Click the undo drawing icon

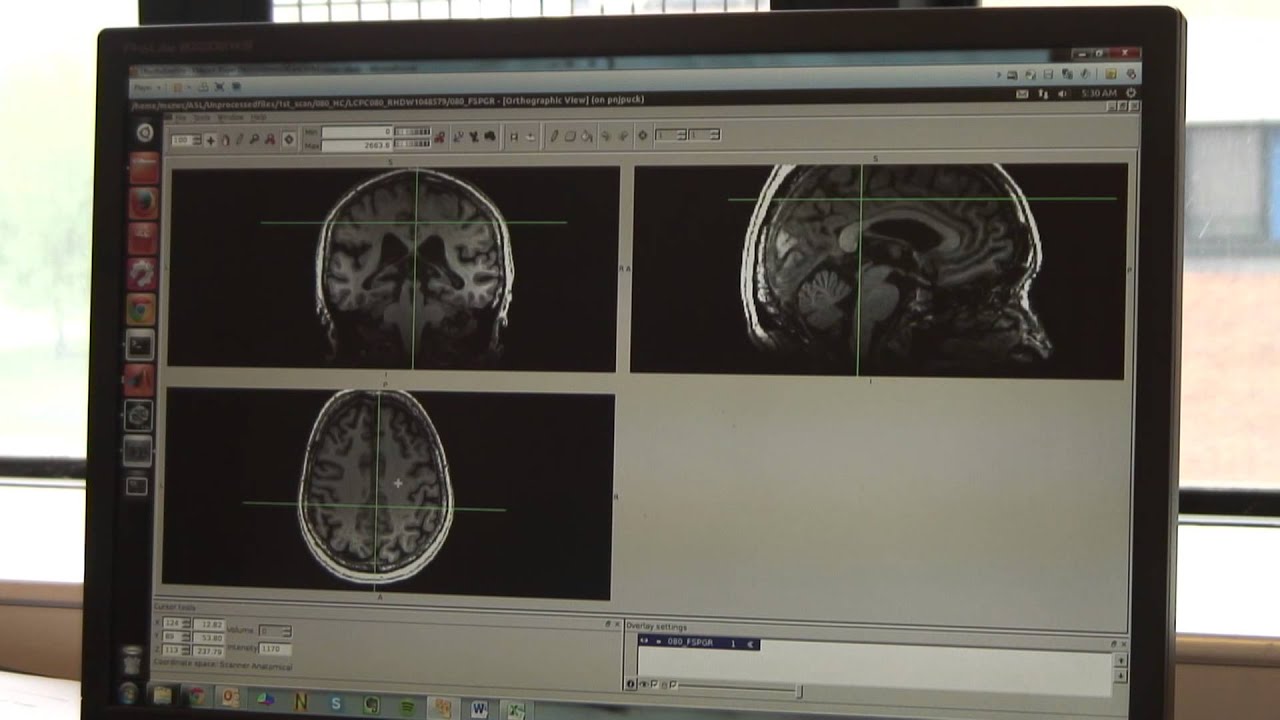(x=606, y=136)
